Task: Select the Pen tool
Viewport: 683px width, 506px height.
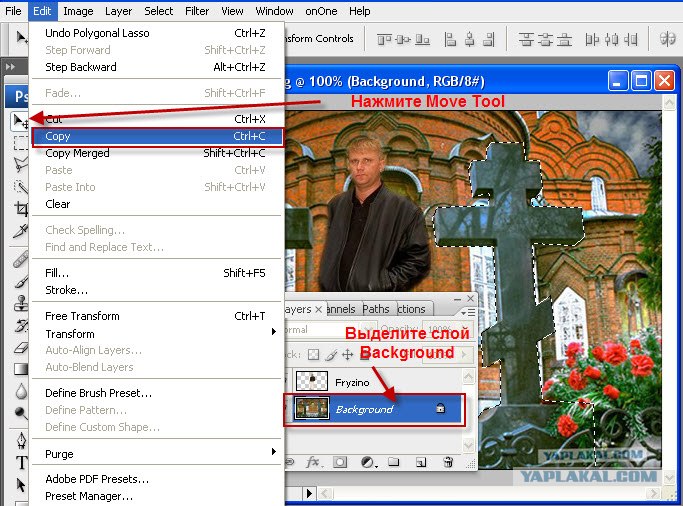Action: click(x=21, y=441)
